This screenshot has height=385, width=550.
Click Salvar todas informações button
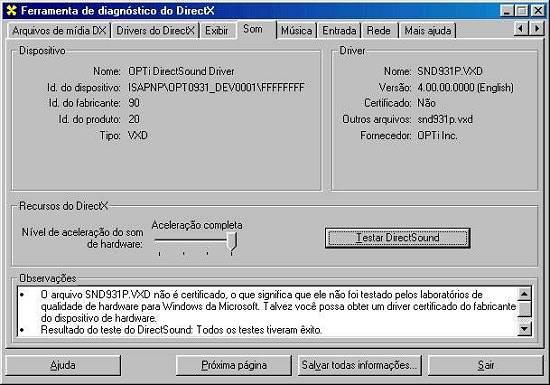tap(360, 365)
